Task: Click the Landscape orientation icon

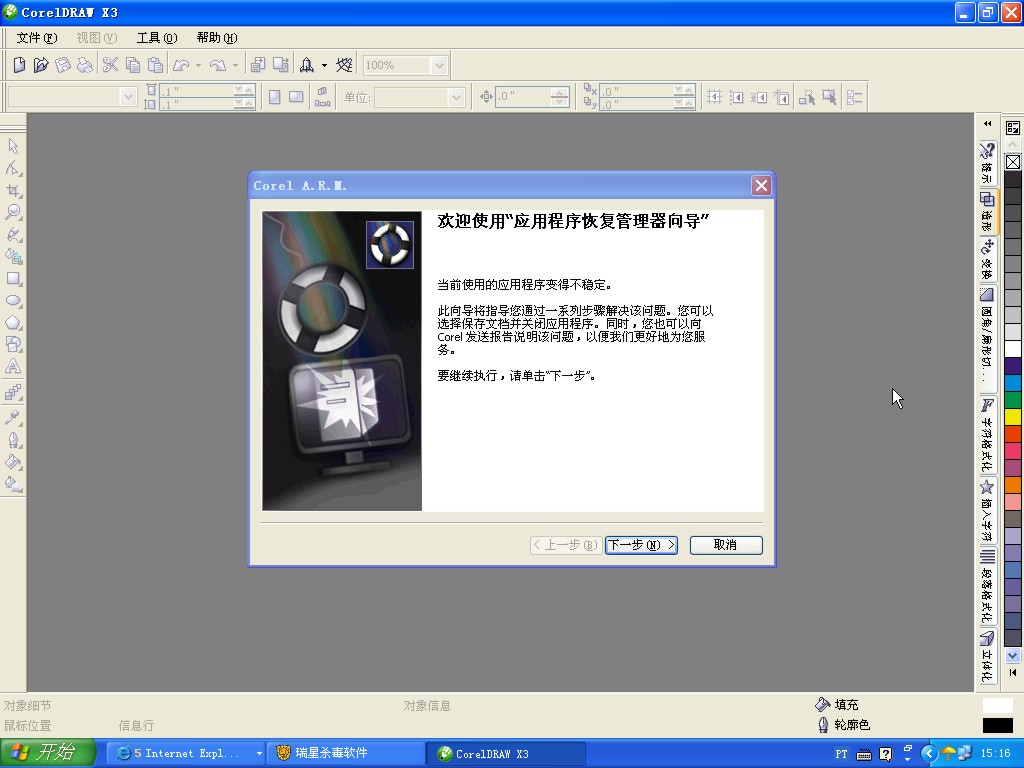Action: pos(296,97)
